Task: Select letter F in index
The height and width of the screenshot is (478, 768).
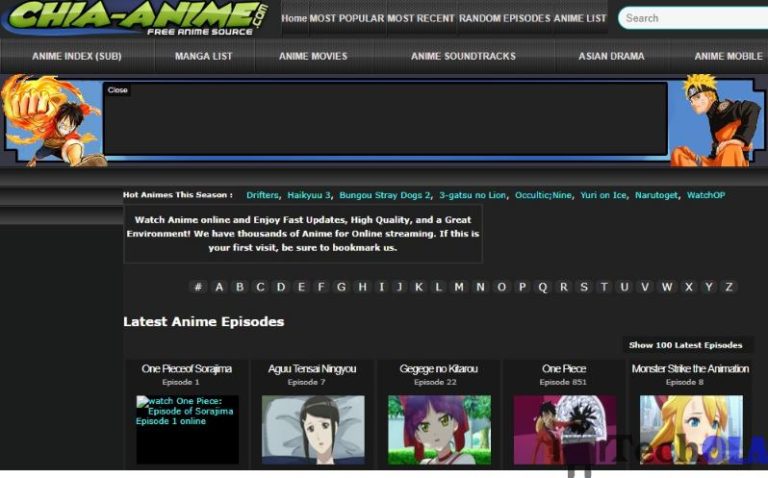Action: [x=321, y=287]
